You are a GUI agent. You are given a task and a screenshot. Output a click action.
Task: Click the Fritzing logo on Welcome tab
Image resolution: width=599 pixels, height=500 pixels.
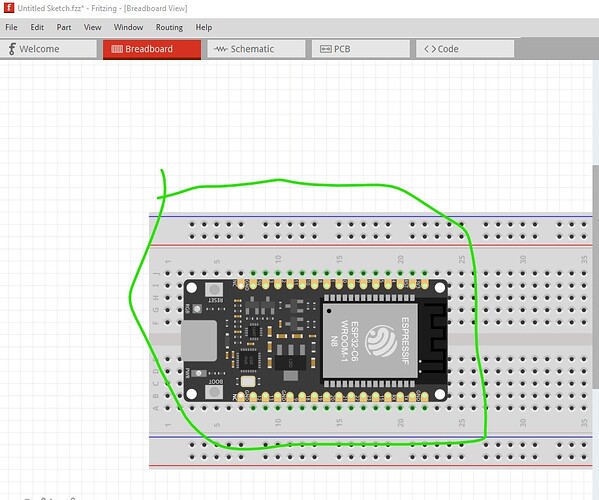(12, 49)
